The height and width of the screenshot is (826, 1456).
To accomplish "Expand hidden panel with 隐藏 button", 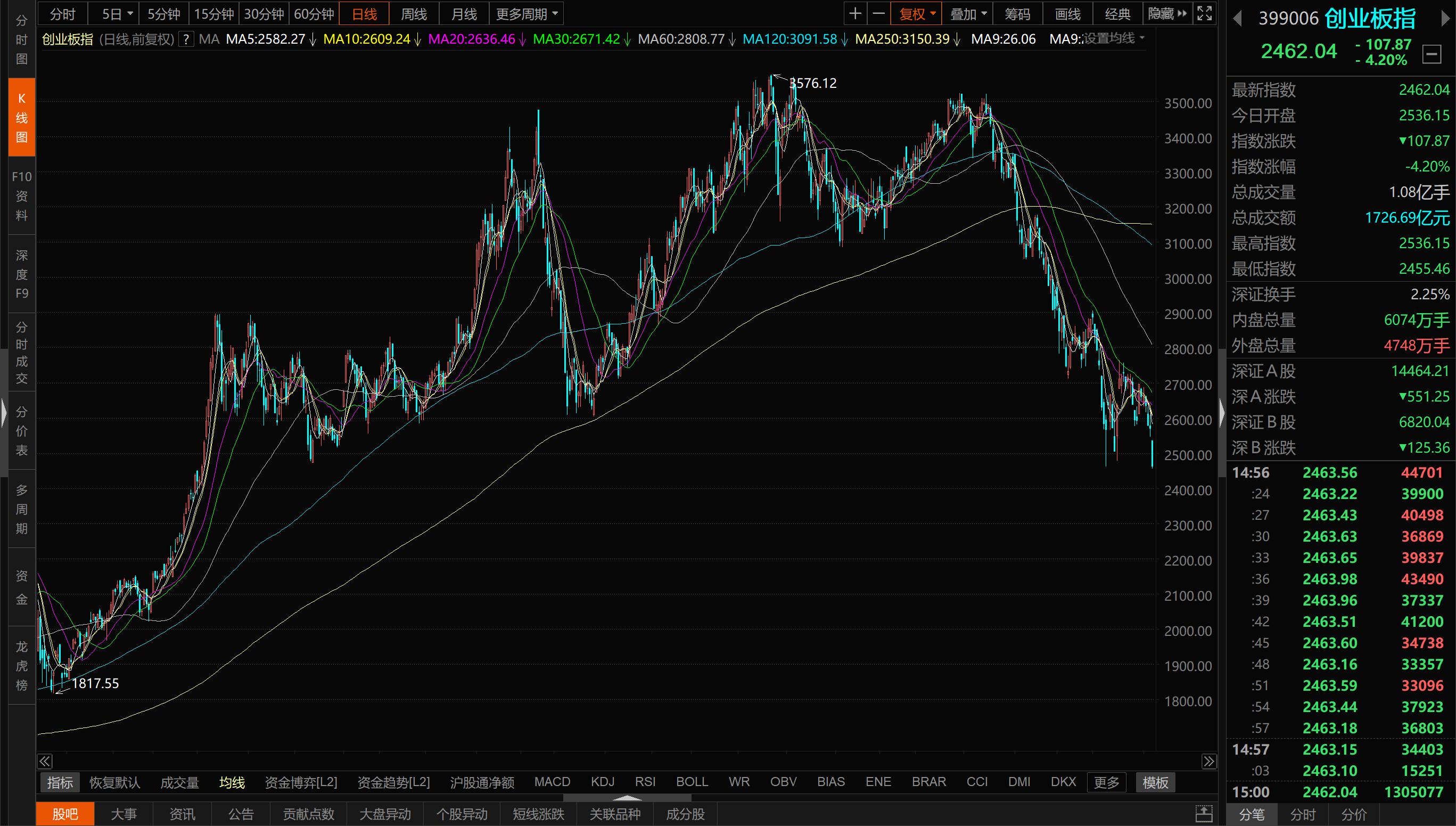I will [1167, 14].
